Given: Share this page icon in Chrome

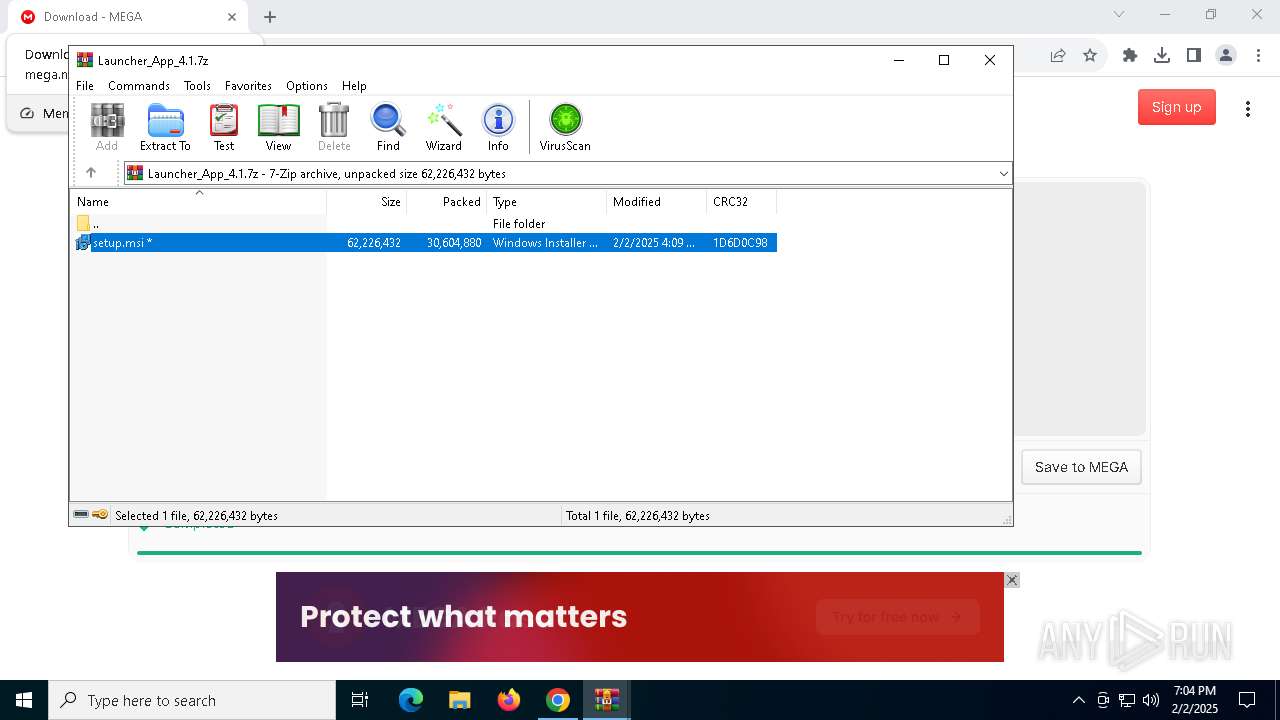Looking at the screenshot, I should pos(1058,56).
